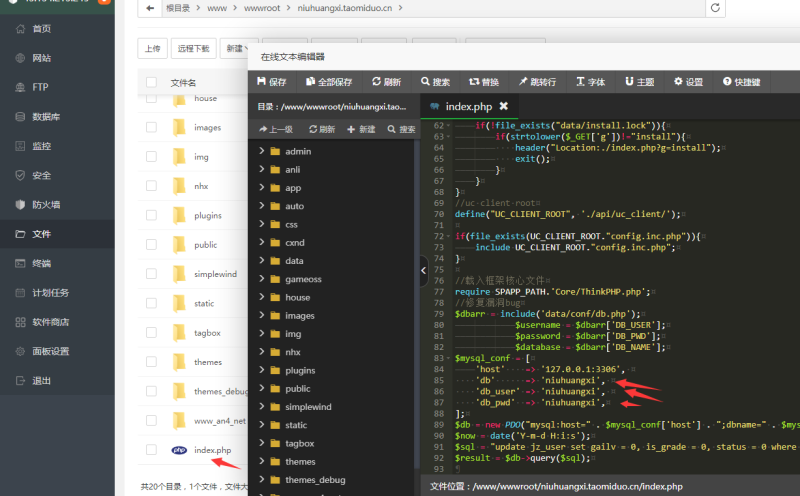Expand the tagbox folder in the tree
The height and width of the screenshot is (496, 800).
point(262,443)
